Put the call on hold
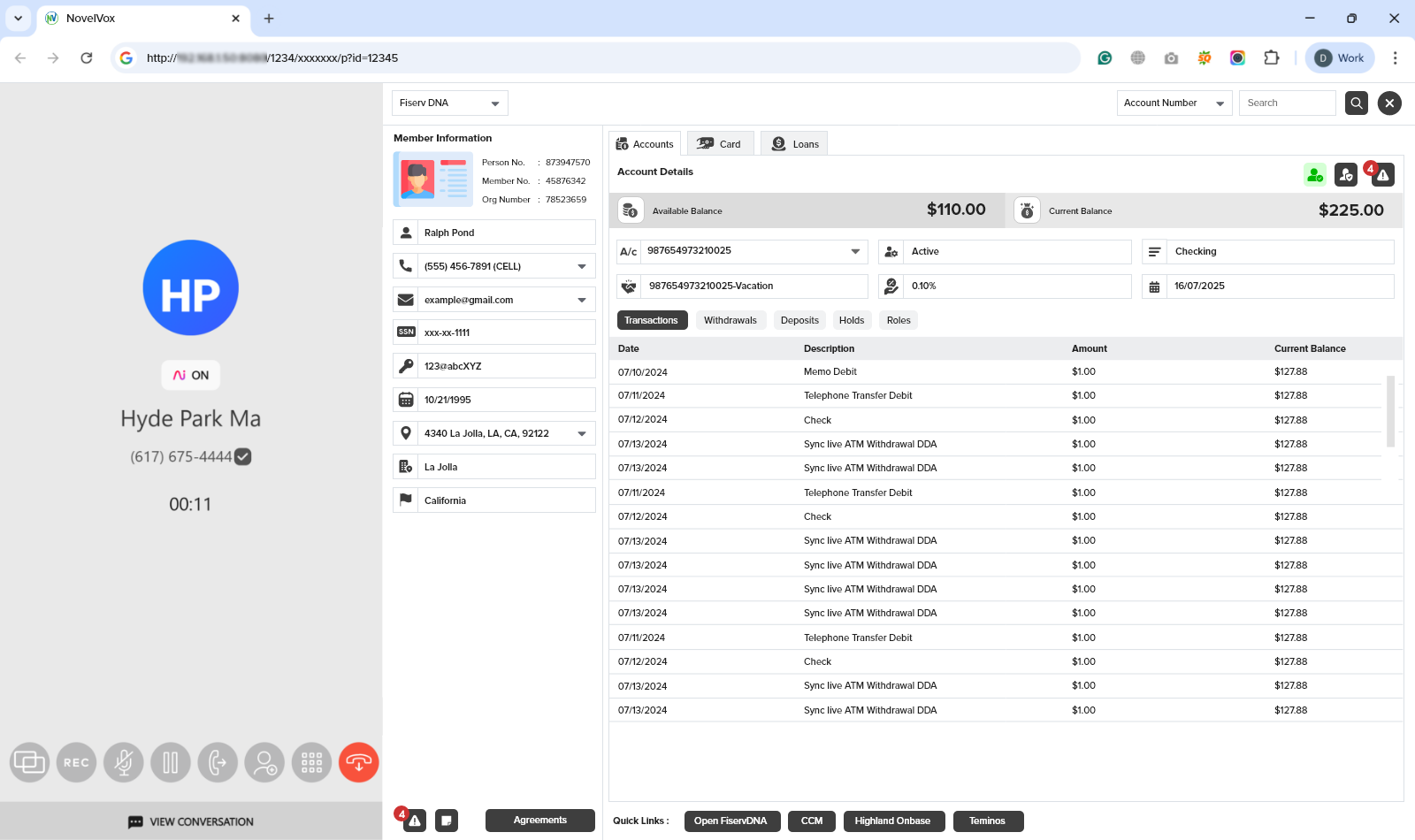Screen dimensions: 1415x840 click(x=171, y=761)
